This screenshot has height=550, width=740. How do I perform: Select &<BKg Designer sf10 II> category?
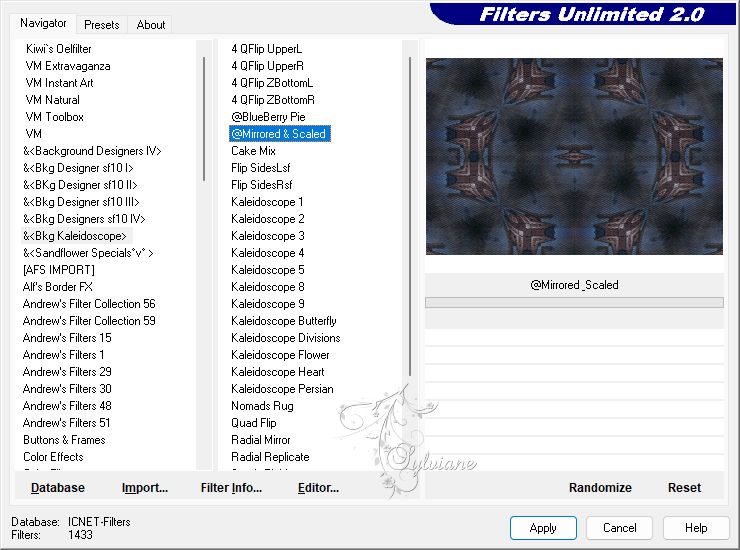click(x=80, y=185)
